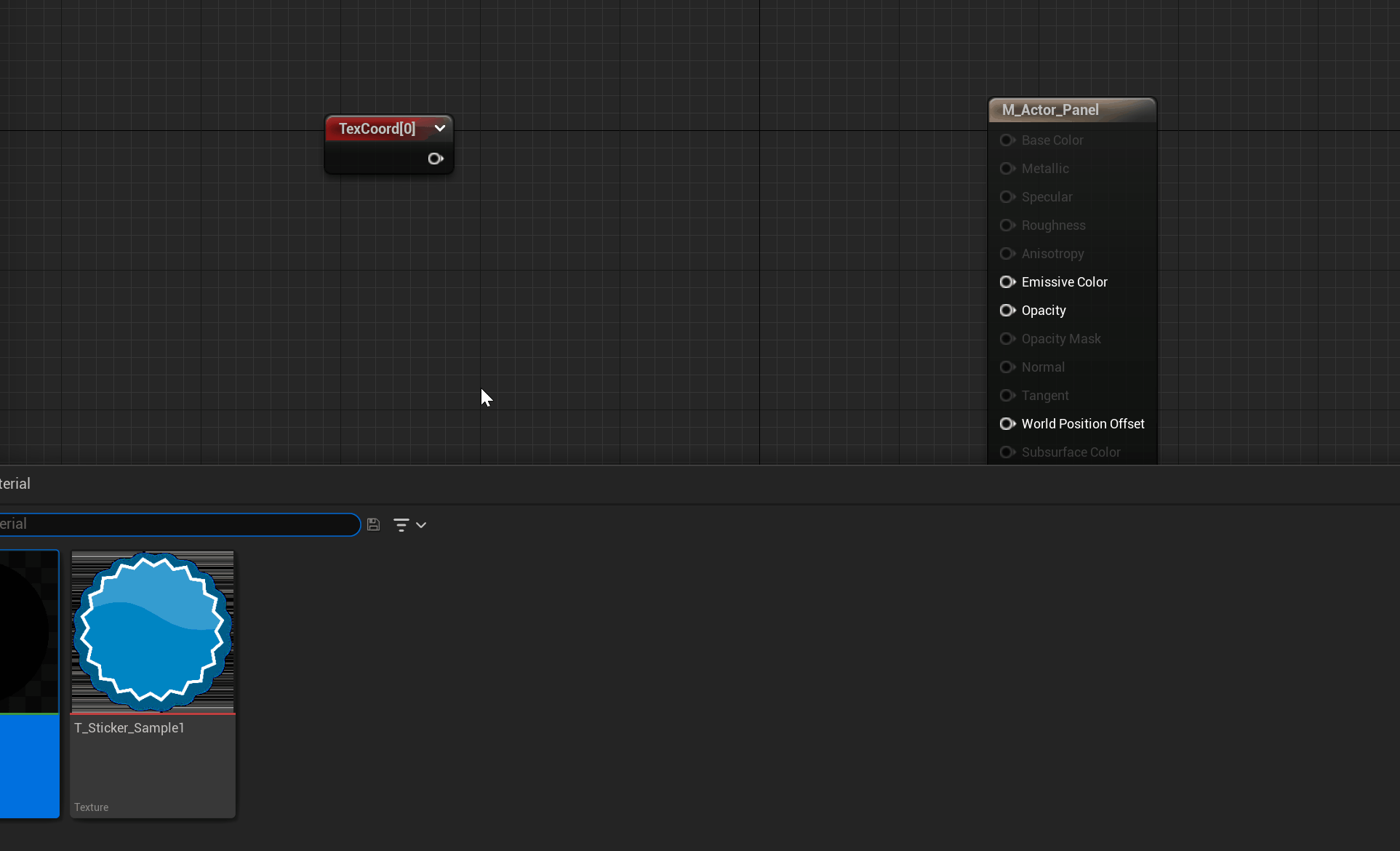Image resolution: width=1400 pixels, height=851 pixels.
Task: Click the content browser search field
Action: [182, 524]
